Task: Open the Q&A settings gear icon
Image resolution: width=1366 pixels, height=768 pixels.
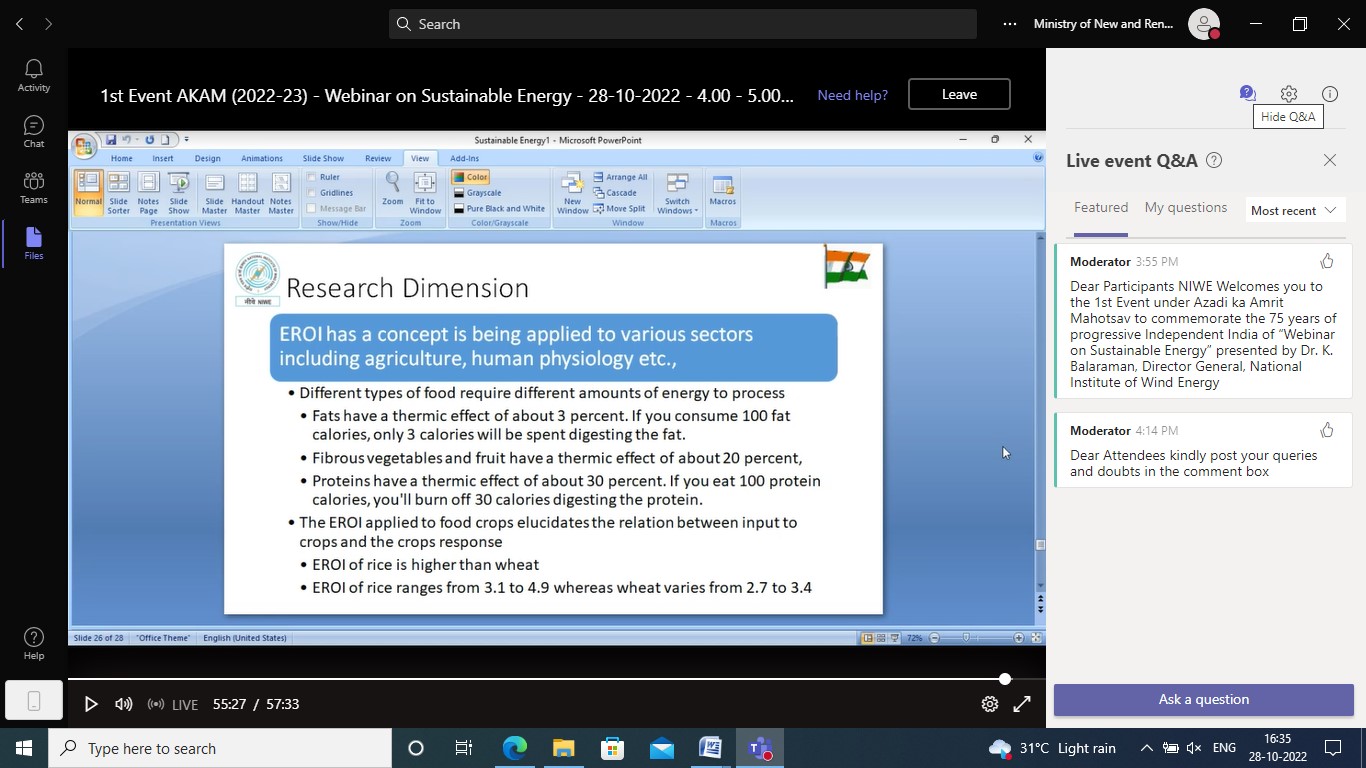Action: click(x=1289, y=94)
